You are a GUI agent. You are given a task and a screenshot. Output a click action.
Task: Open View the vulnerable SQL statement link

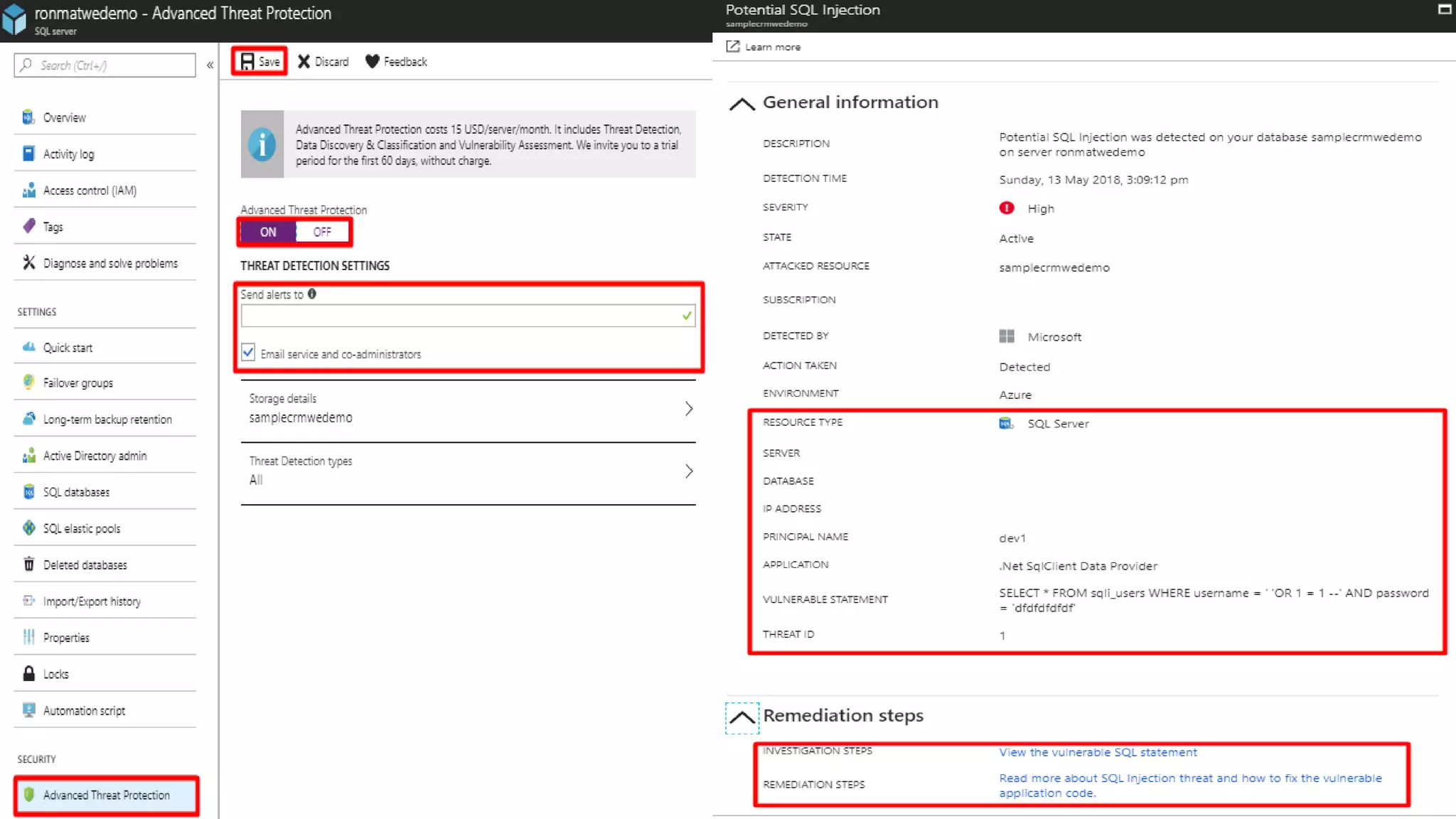click(1098, 752)
